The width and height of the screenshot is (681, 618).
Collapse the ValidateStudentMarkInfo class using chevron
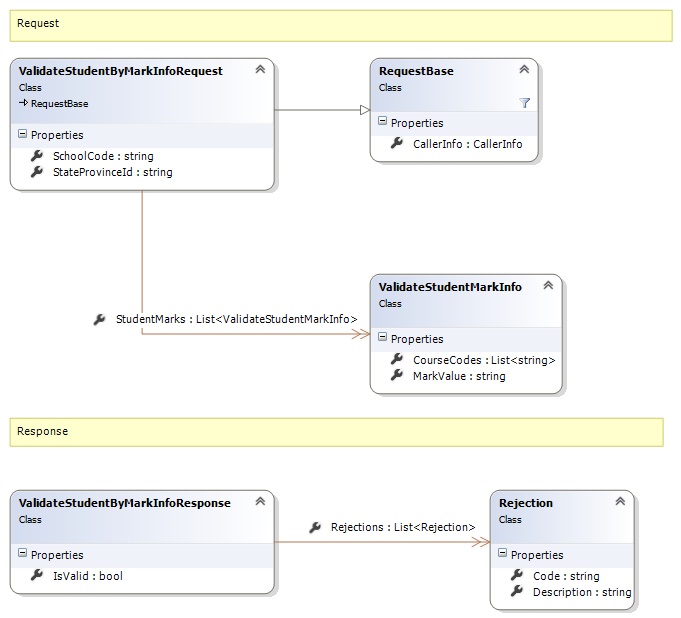(x=547, y=286)
